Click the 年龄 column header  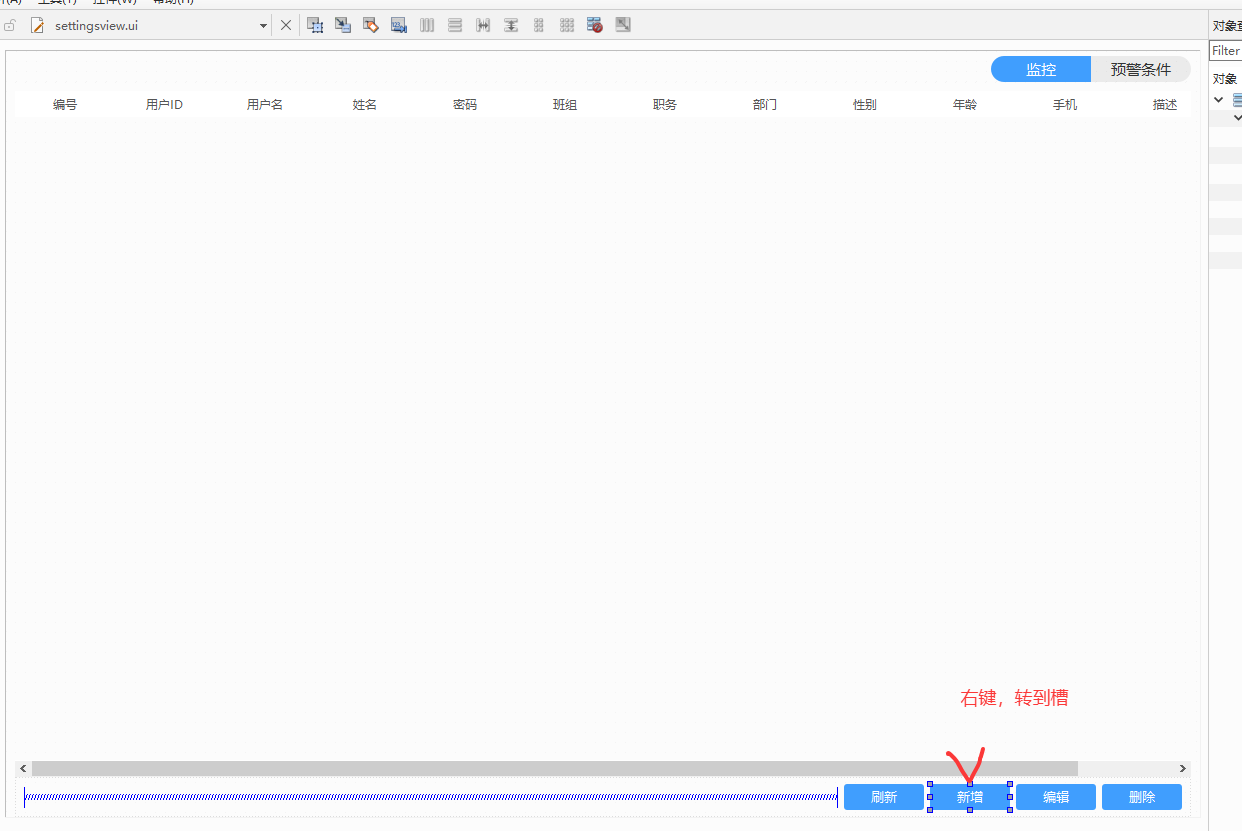click(965, 104)
